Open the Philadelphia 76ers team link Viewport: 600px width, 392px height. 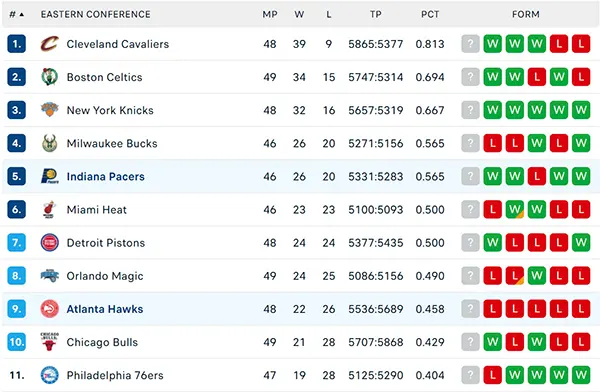[x=115, y=375]
